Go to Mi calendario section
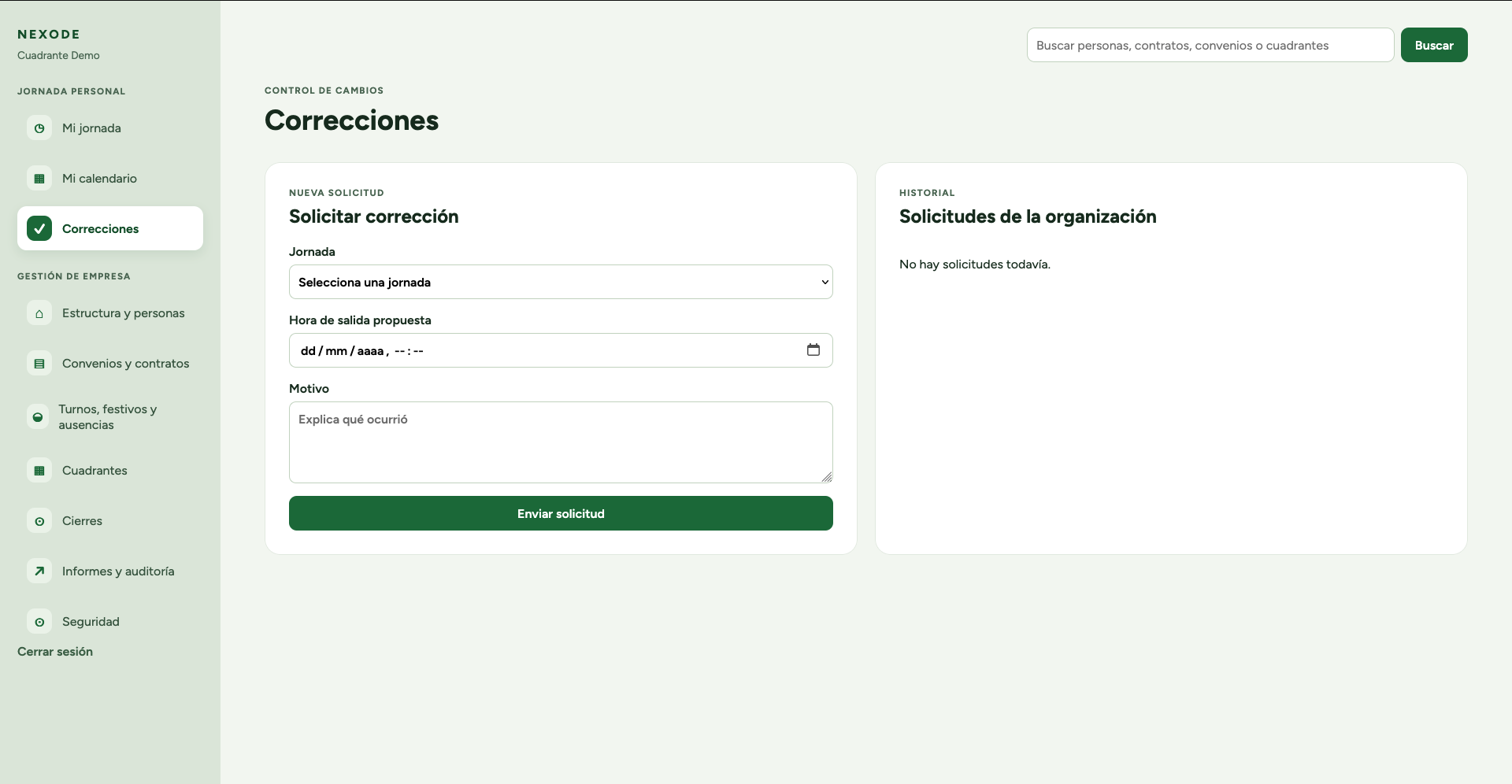The height and width of the screenshot is (784, 1512). [110, 178]
